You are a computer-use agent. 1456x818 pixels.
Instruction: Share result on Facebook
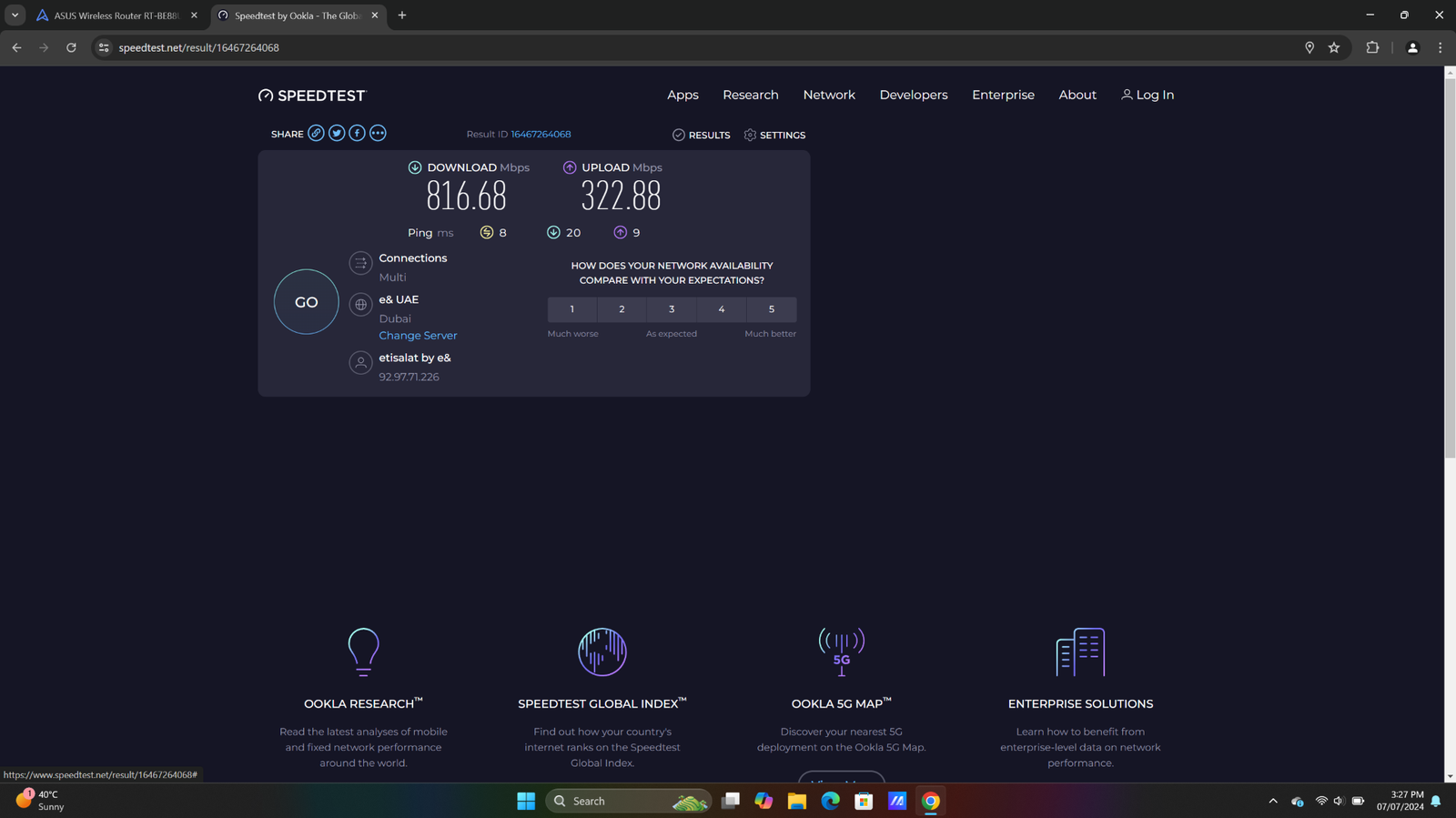(x=357, y=134)
